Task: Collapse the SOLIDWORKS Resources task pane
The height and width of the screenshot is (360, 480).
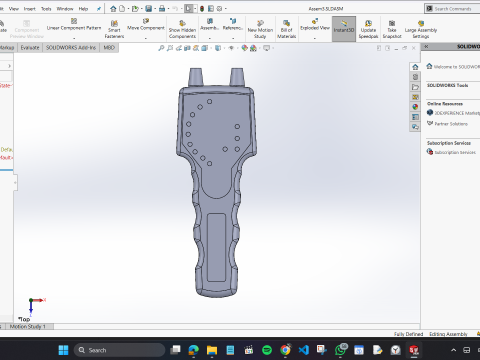Action: point(426,47)
